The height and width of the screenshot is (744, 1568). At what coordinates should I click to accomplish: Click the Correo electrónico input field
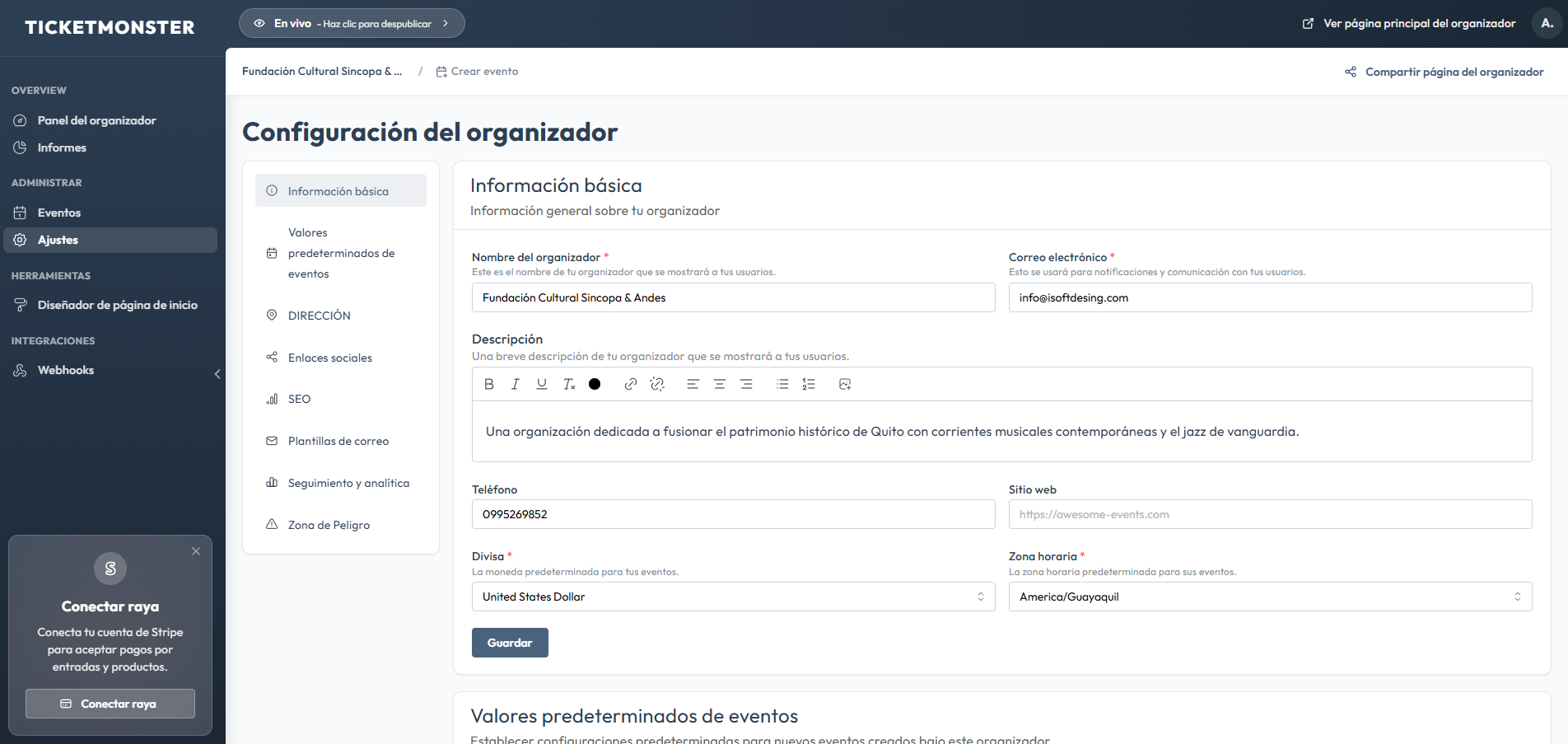(1270, 297)
